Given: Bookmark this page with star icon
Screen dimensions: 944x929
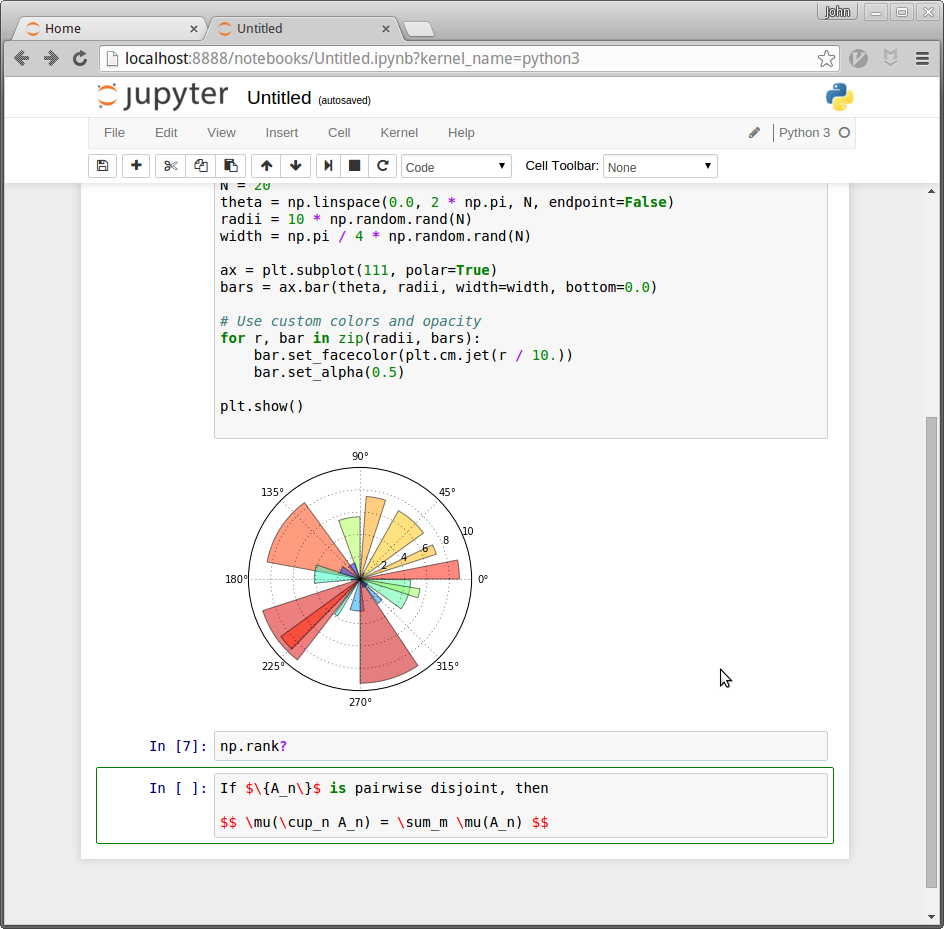Looking at the screenshot, I should [x=826, y=59].
